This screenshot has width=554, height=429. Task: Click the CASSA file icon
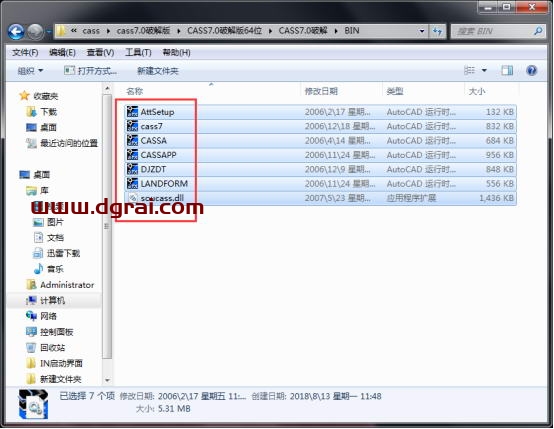132,140
